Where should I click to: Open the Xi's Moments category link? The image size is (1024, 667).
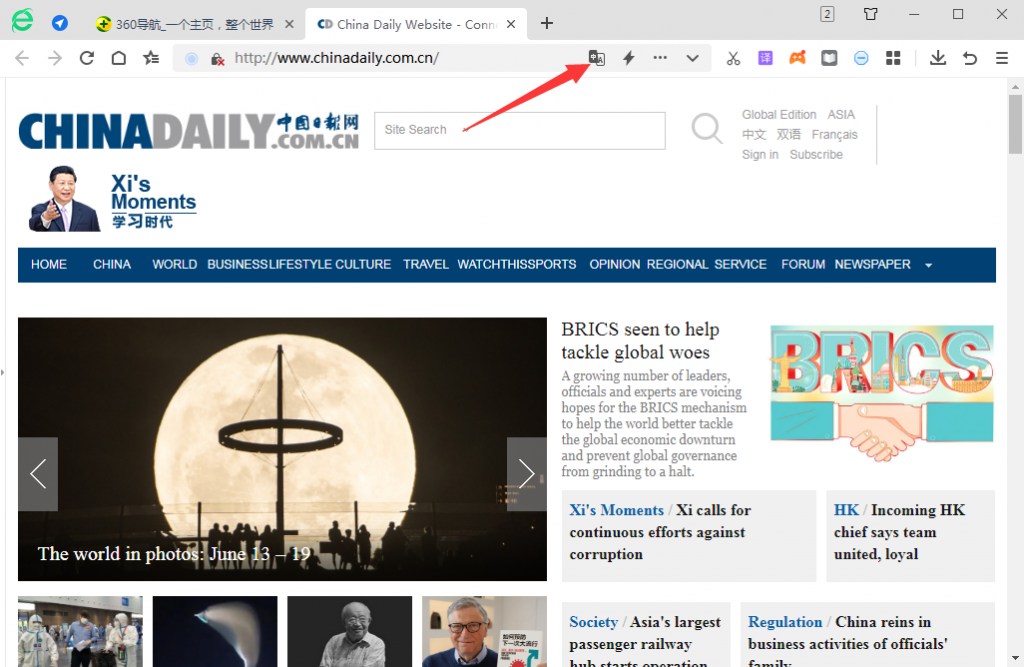click(616, 510)
